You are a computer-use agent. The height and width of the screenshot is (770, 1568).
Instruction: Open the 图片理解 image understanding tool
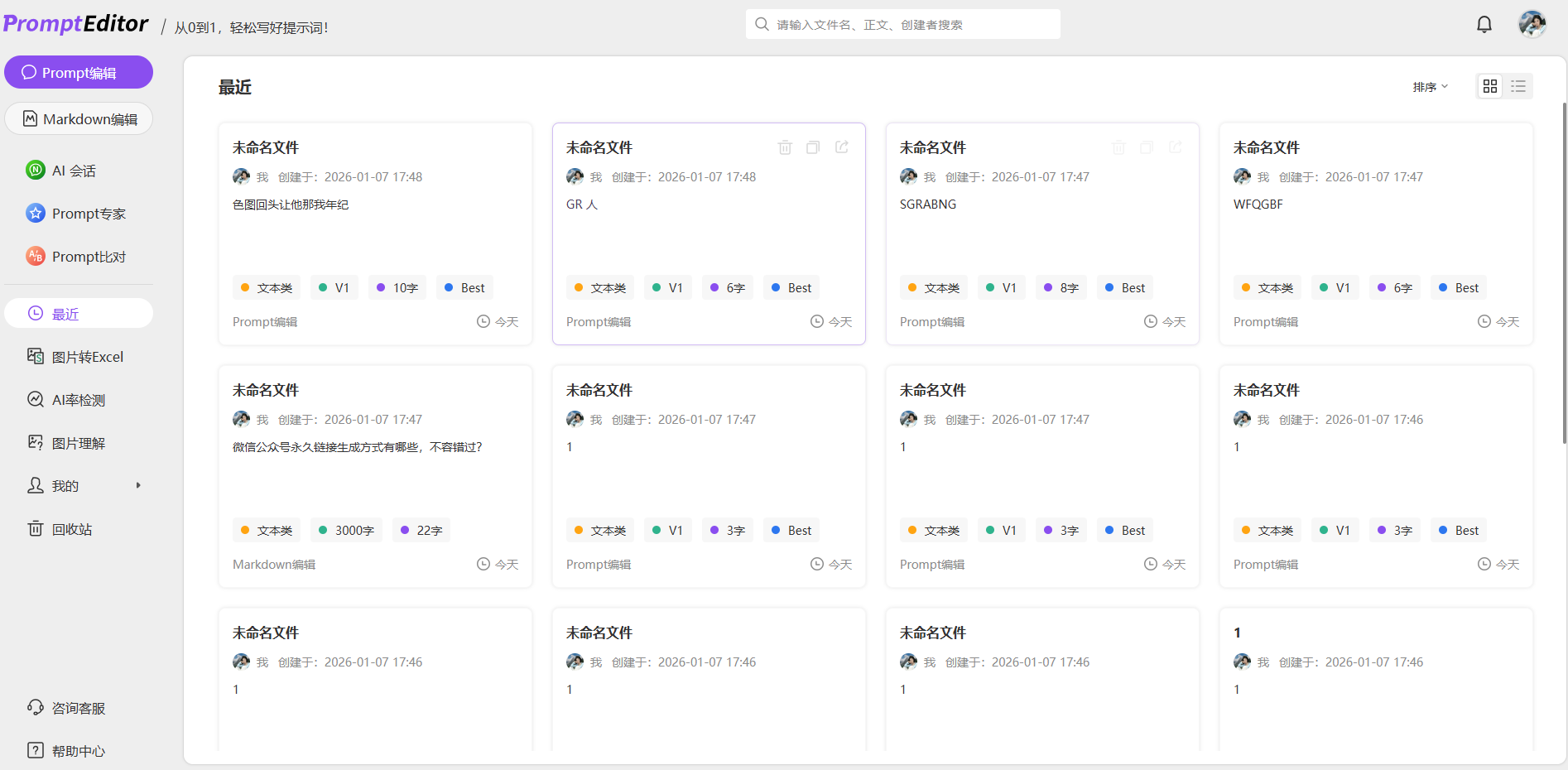tap(78, 442)
